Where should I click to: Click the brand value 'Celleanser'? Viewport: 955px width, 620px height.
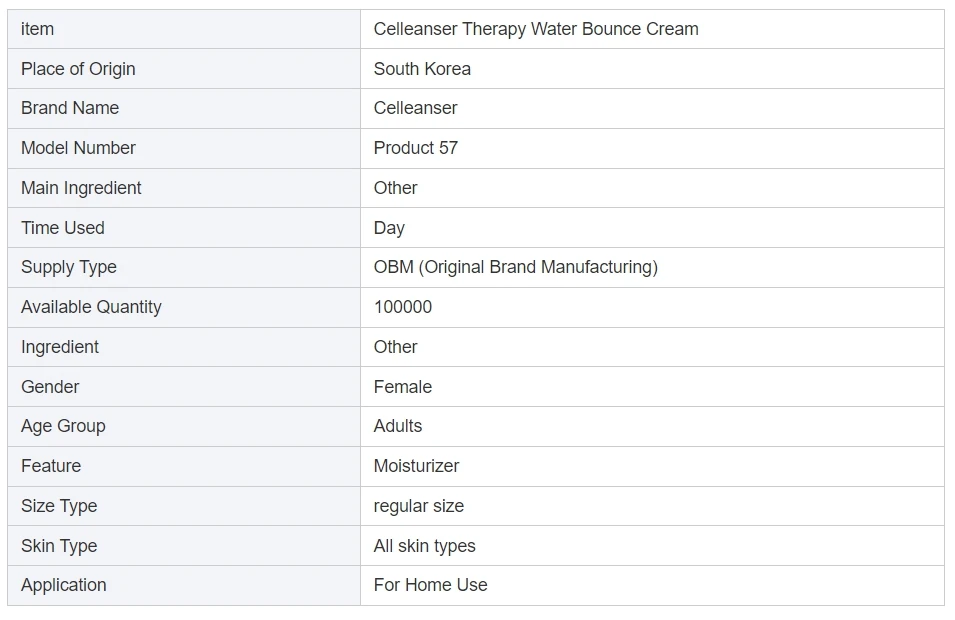click(x=415, y=108)
